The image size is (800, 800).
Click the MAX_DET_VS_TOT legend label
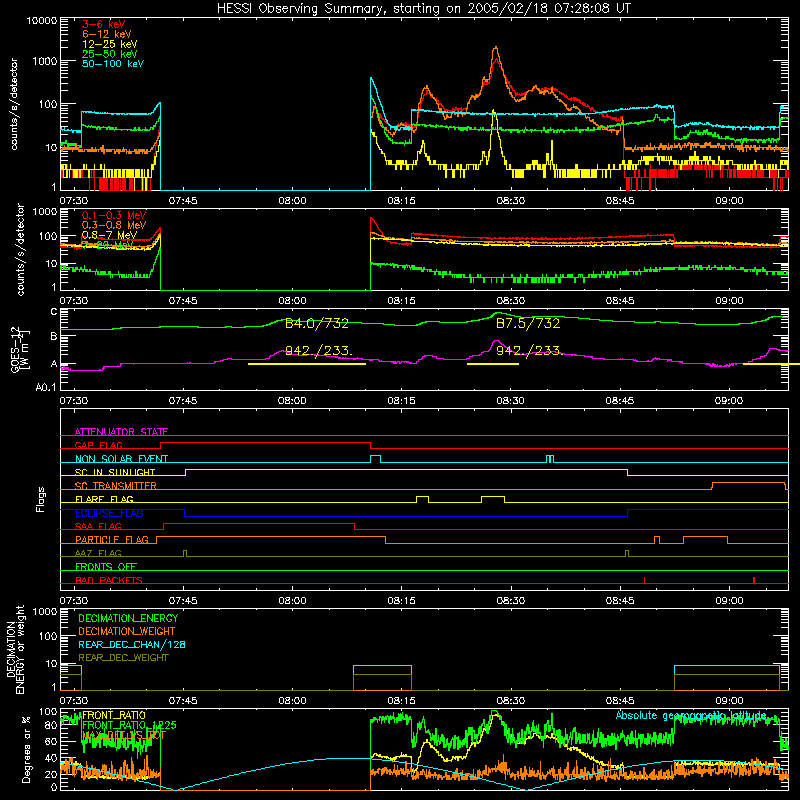pos(124,735)
